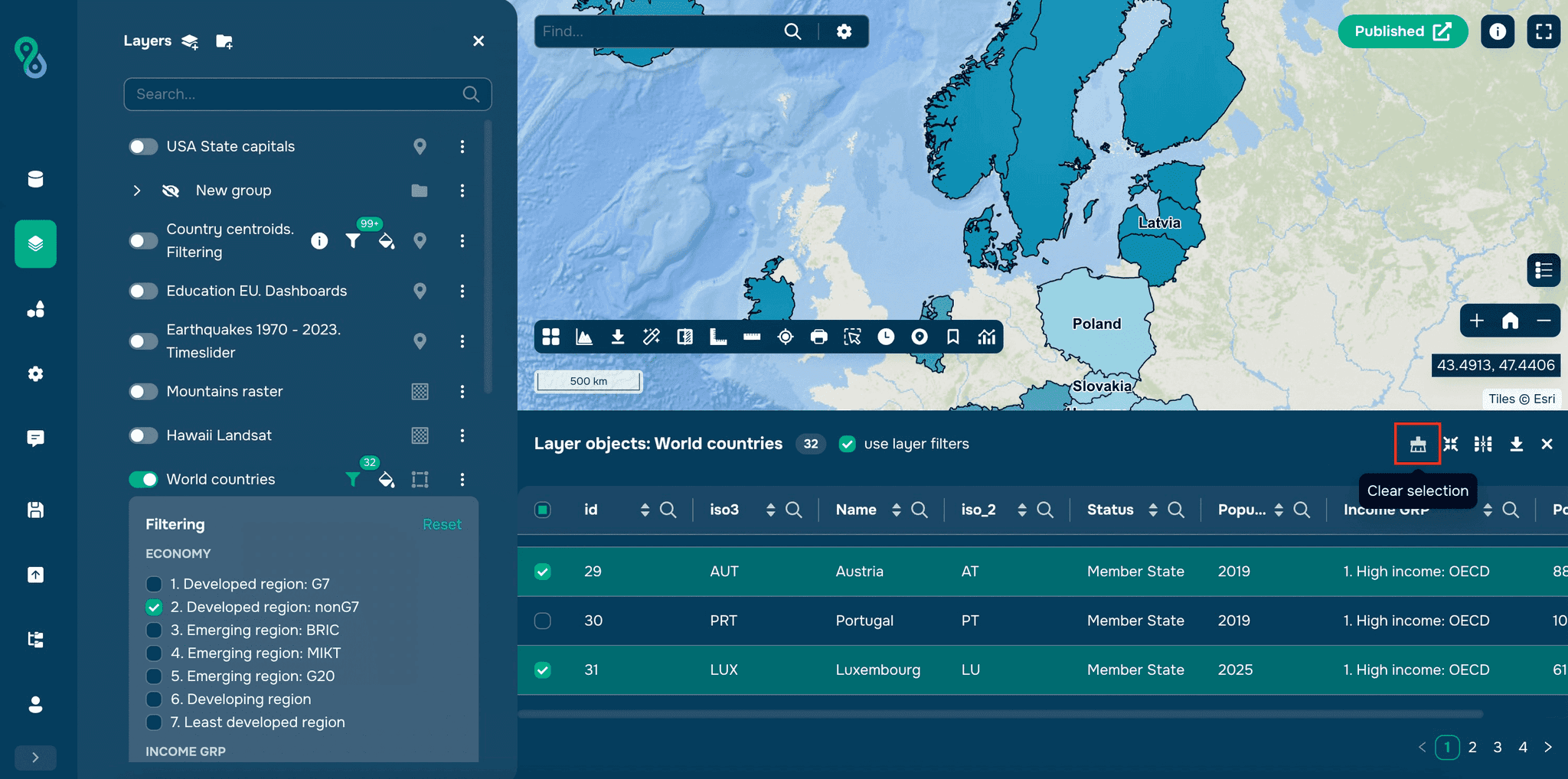Sort the Name column ascending

(896, 505)
